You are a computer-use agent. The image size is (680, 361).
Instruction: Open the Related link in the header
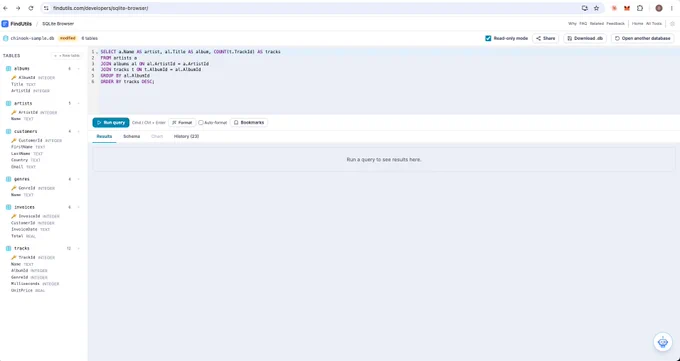tap(597, 24)
